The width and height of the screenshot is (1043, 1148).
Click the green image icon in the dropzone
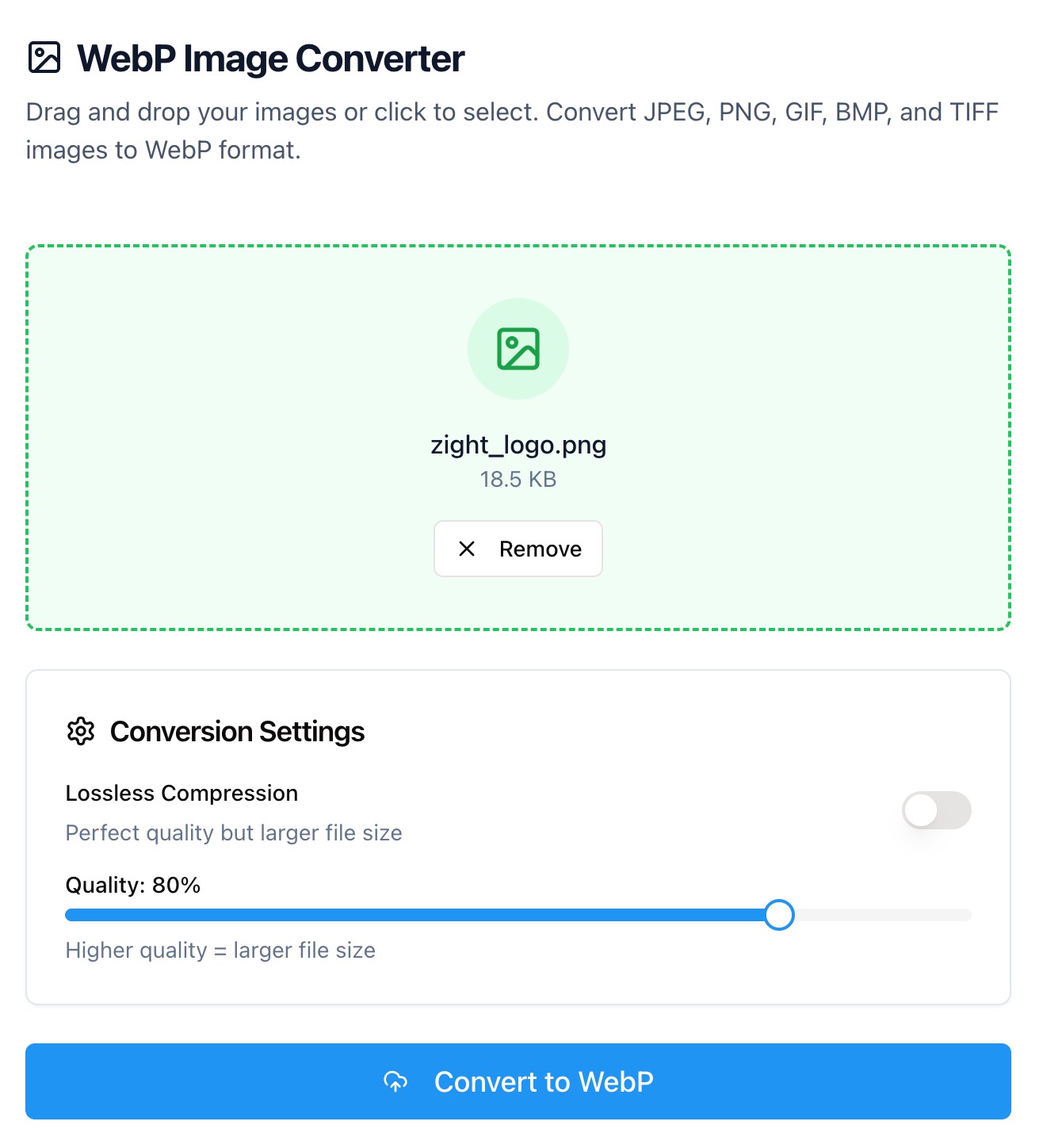[518, 347]
